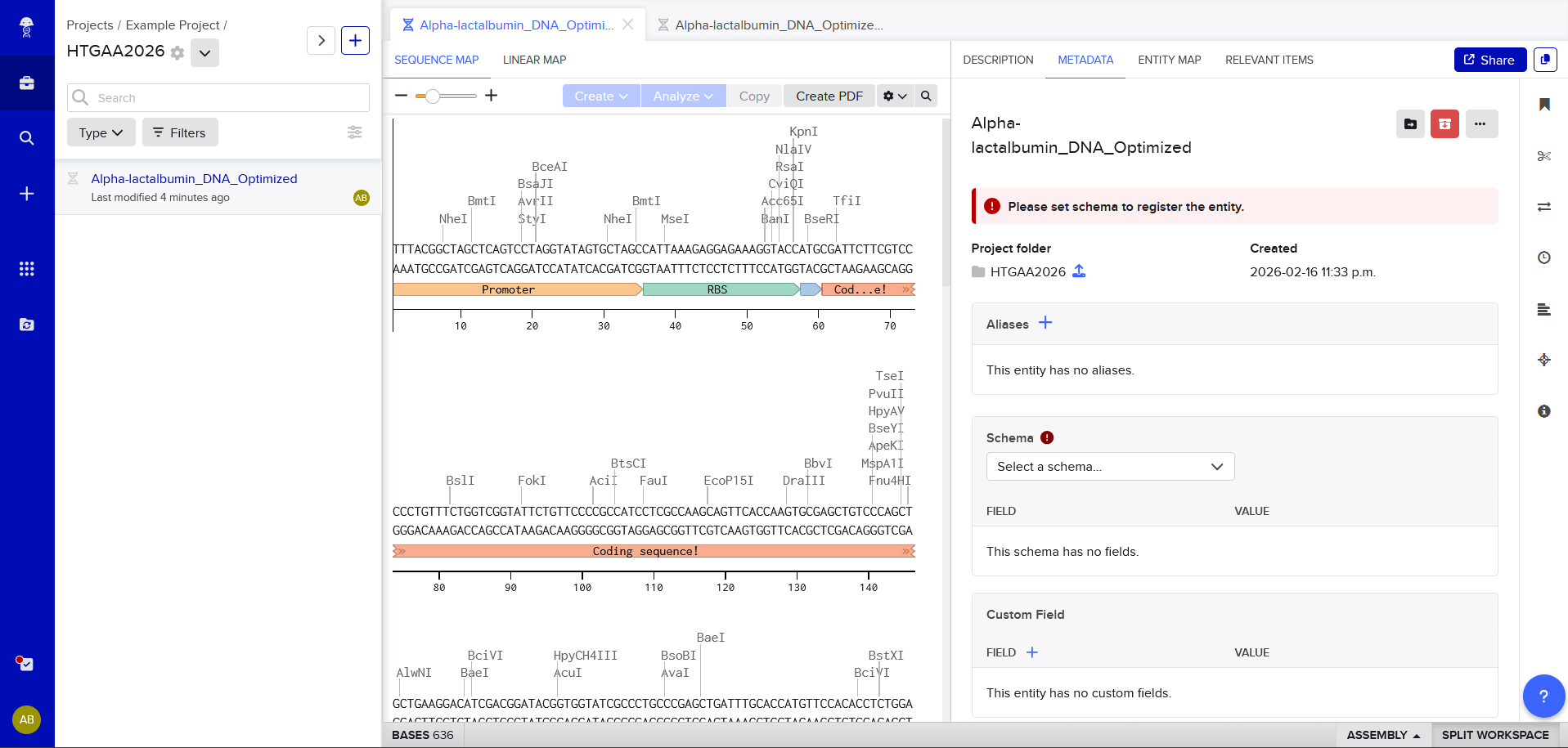Image resolution: width=1568 pixels, height=748 pixels.
Task: Click Split Workspace button
Action: (x=1495, y=735)
